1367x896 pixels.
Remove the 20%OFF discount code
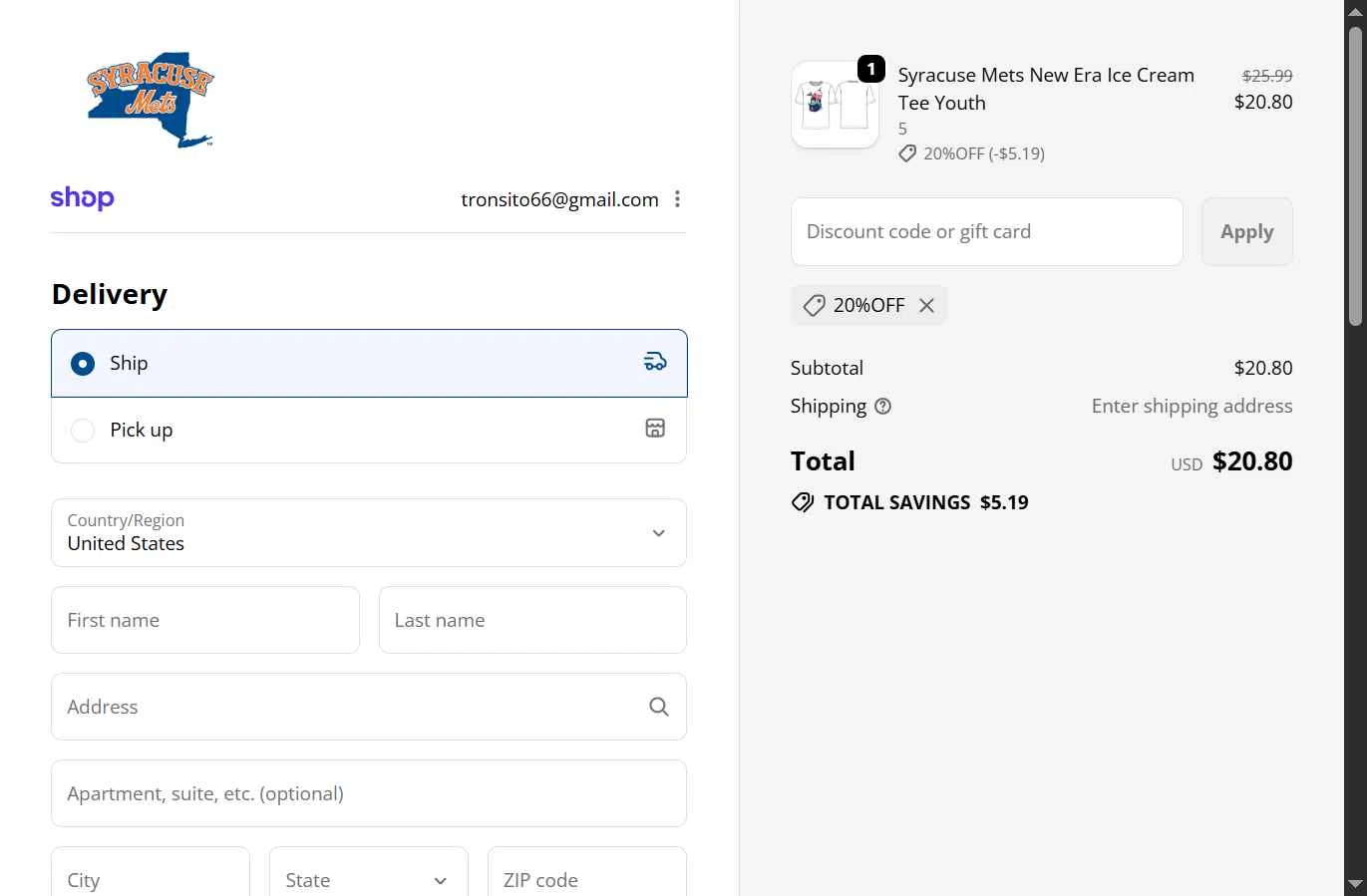tap(926, 306)
